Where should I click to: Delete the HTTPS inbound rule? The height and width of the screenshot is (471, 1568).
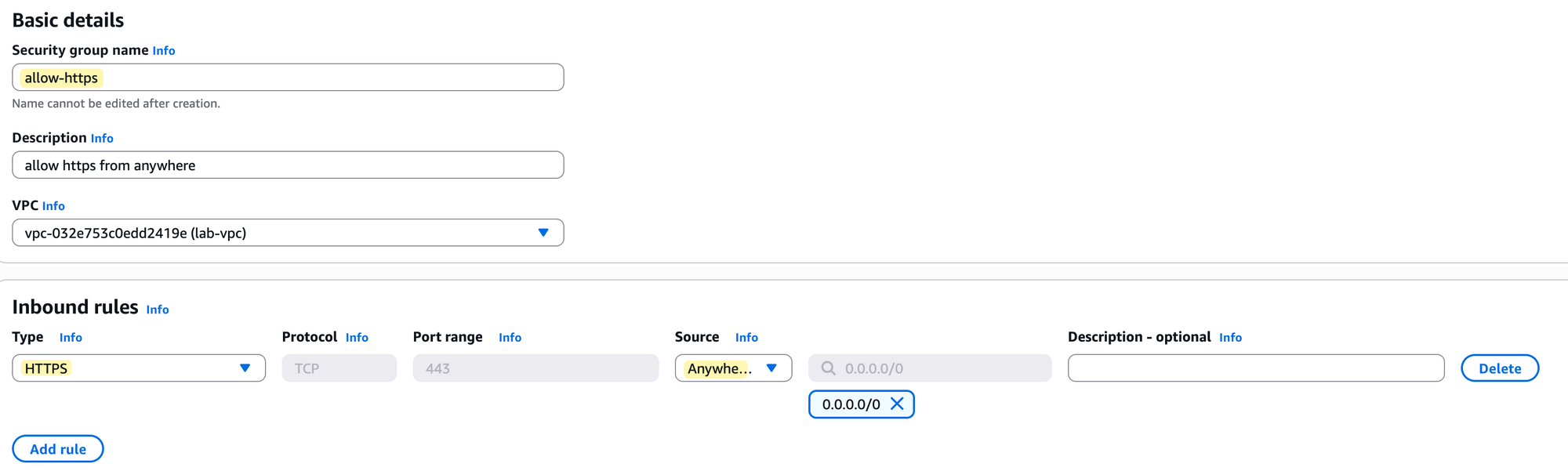[x=1499, y=368]
